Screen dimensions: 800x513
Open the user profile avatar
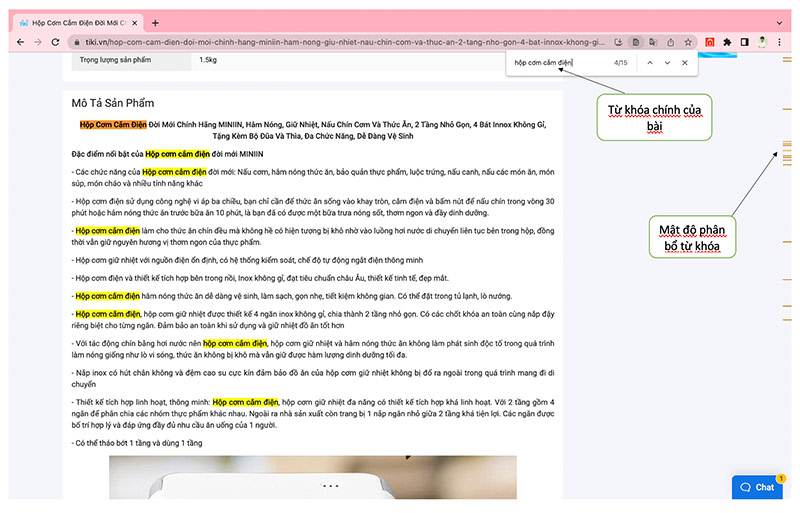point(761,42)
